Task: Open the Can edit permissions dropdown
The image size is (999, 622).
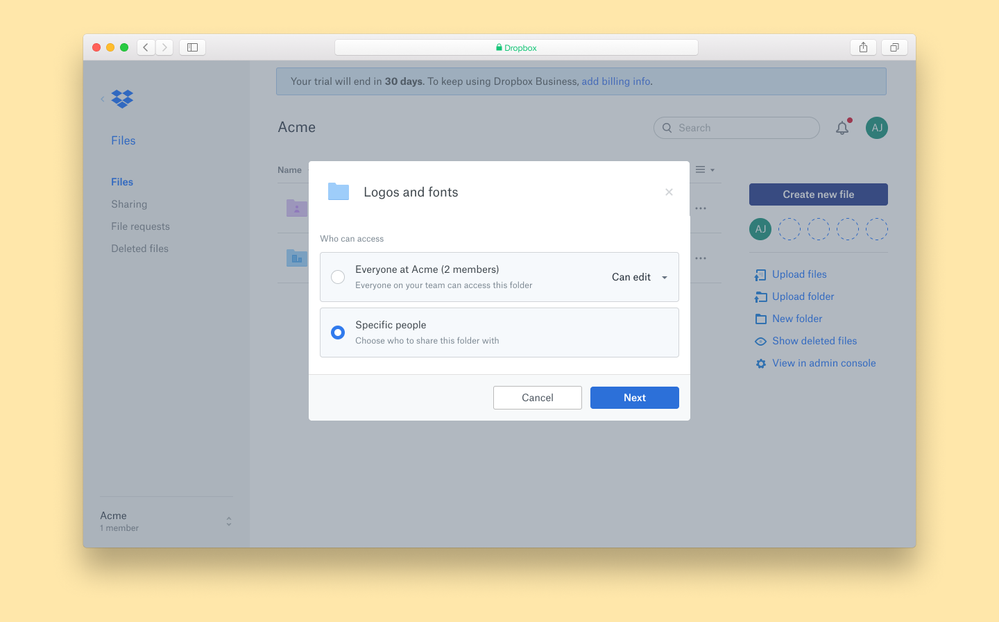Action: point(637,277)
